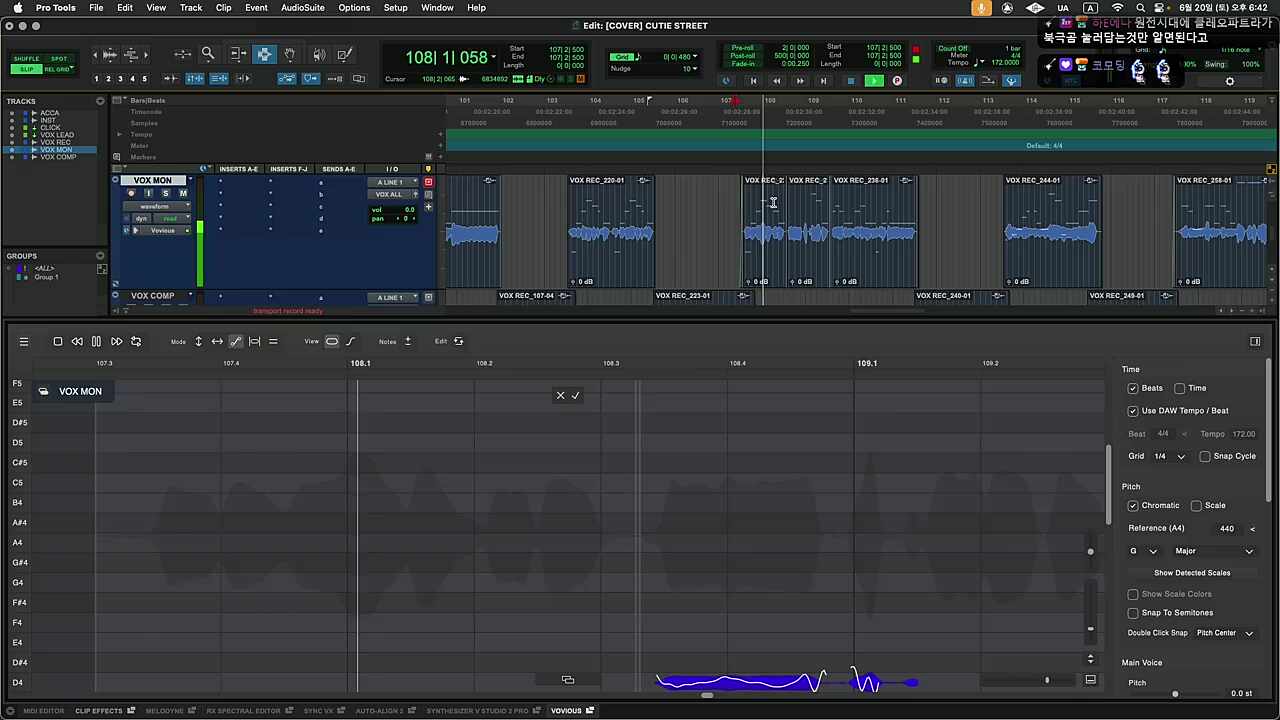1280x720 pixels.
Task: Open the A LINE 1 input selector
Action: [393, 183]
